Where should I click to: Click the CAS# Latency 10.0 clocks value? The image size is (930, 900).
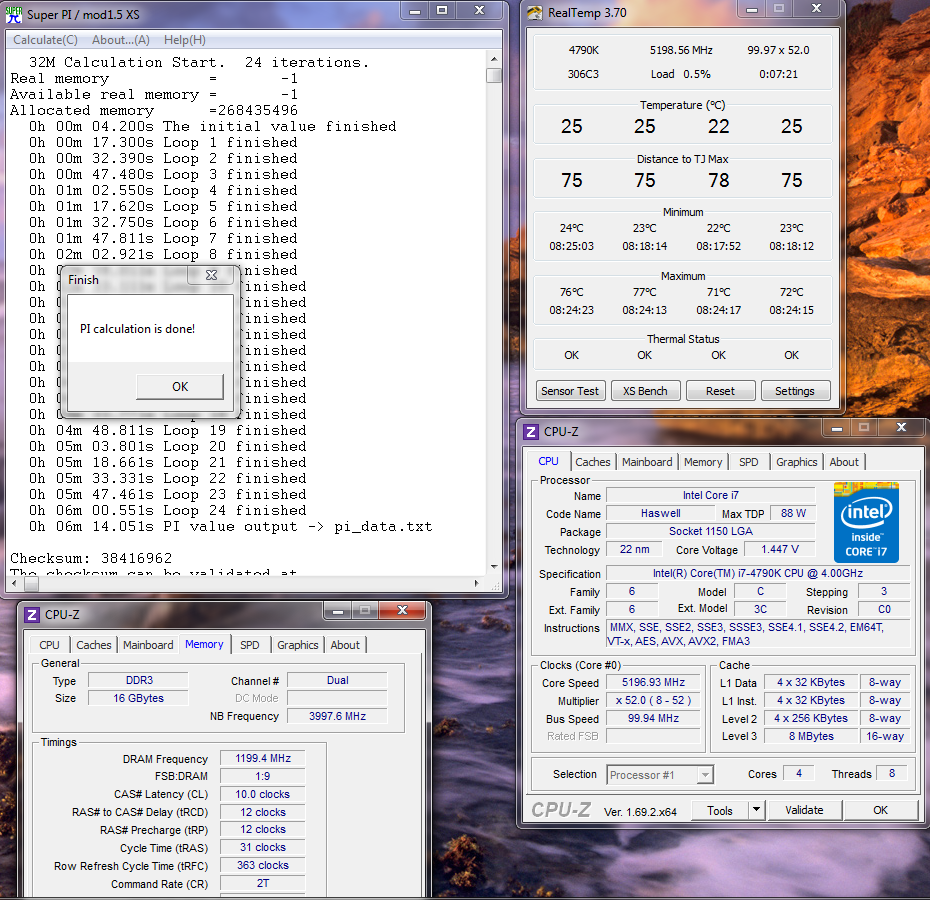263,794
